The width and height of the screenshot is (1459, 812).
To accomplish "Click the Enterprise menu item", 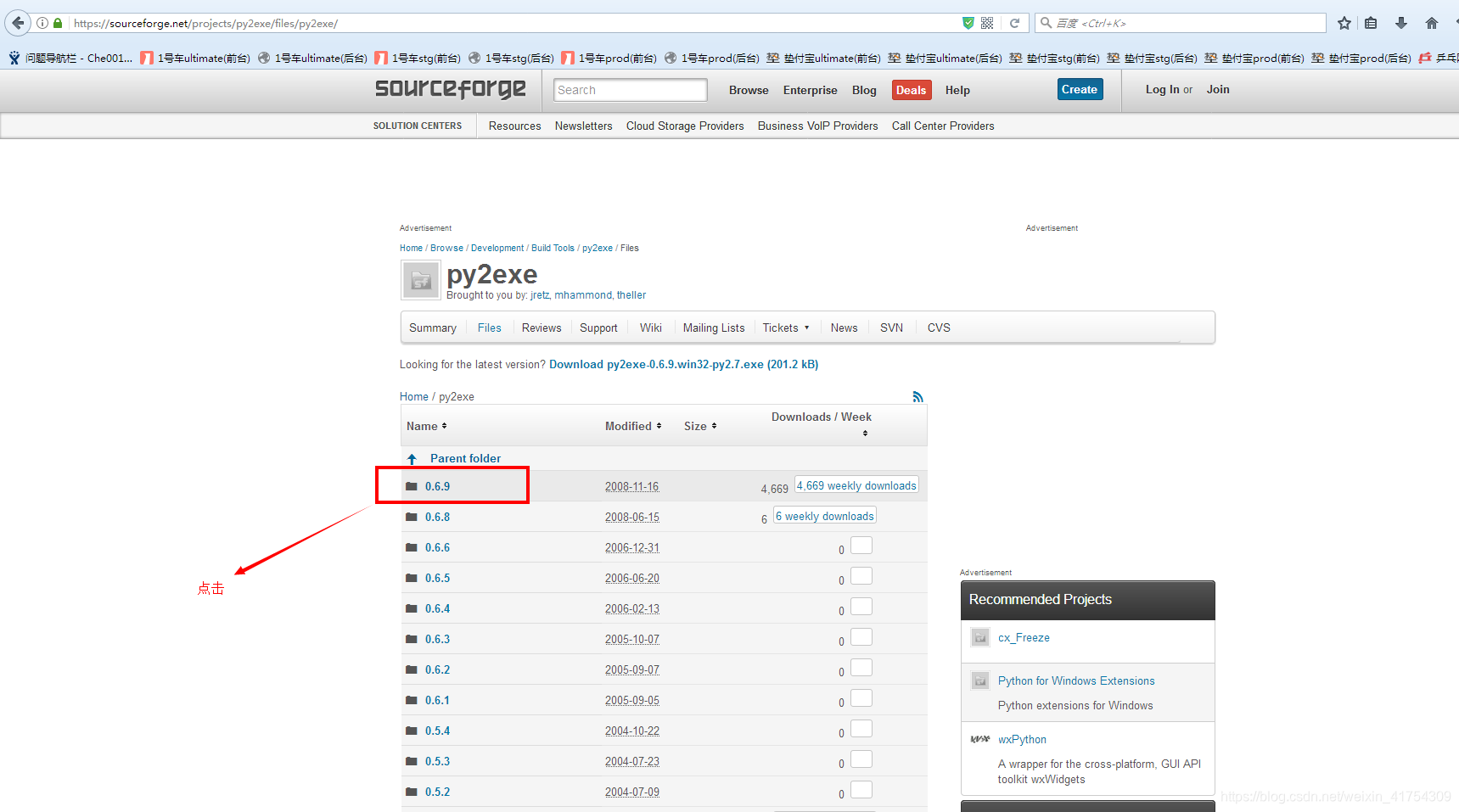I will (x=810, y=90).
